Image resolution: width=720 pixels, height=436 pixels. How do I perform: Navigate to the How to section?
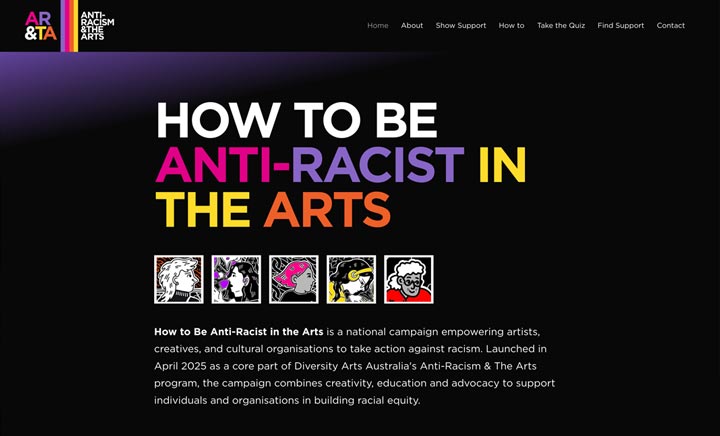(511, 26)
